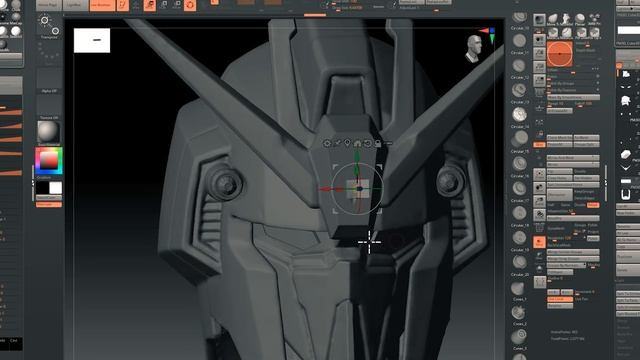Select the Move Topological brush icon
Screen dimensions: 640x360
click(552, 19)
